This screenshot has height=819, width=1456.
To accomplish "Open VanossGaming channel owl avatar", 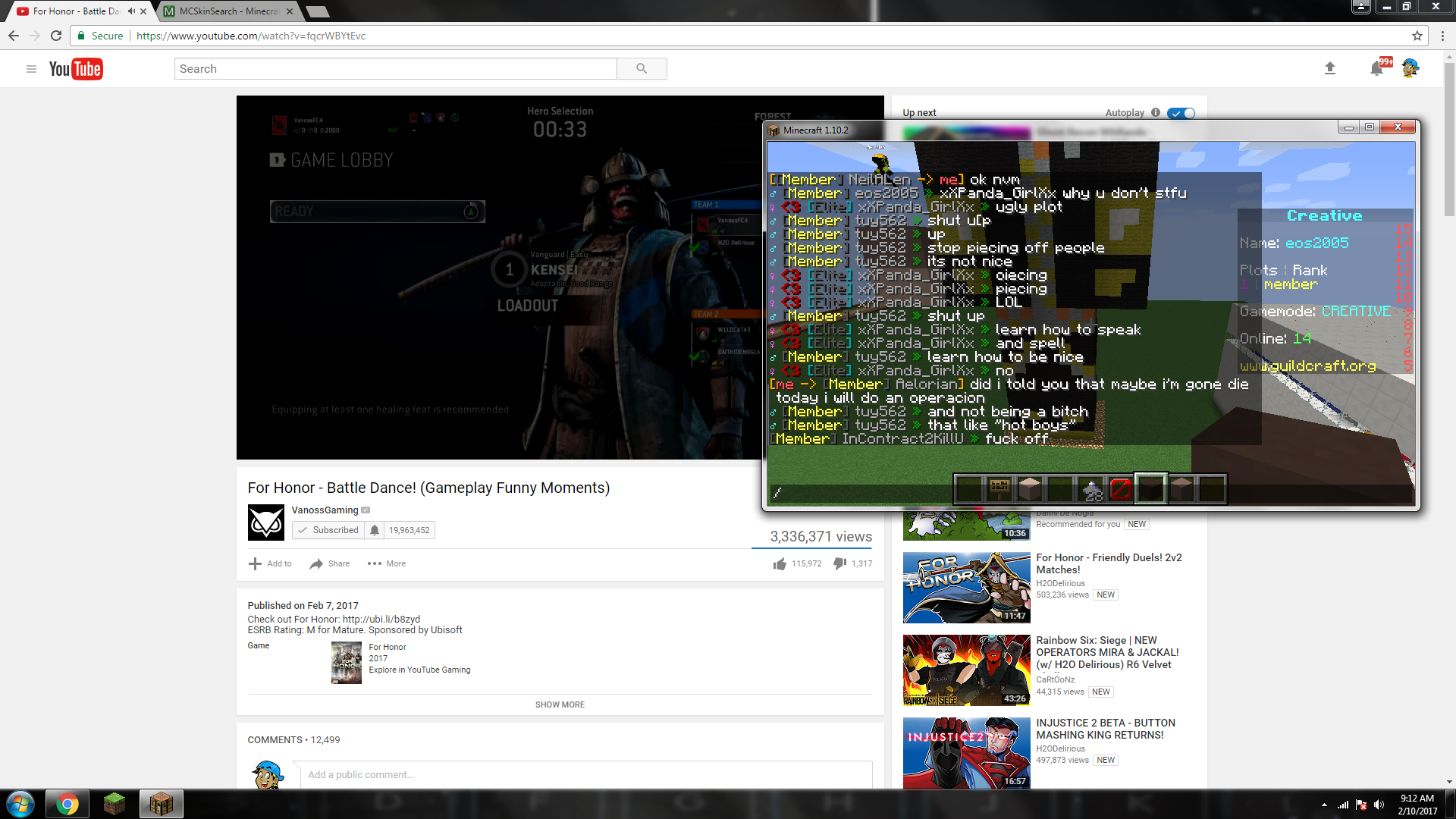I will (266, 522).
